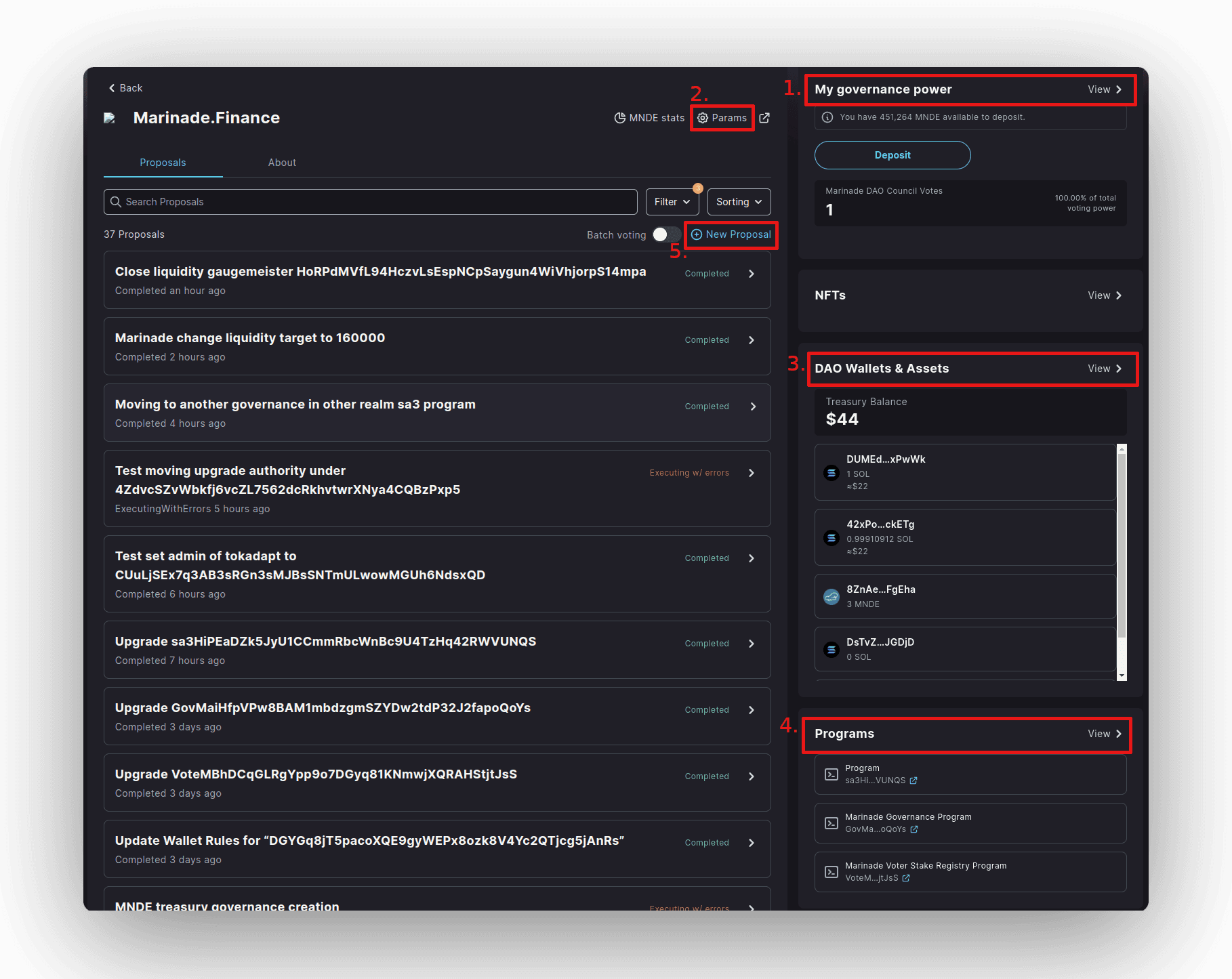This screenshot has width=1232, height=979.
Task: Click the 8ZnAe...FgEha MNDE token icon
Action: click(831, 596)
